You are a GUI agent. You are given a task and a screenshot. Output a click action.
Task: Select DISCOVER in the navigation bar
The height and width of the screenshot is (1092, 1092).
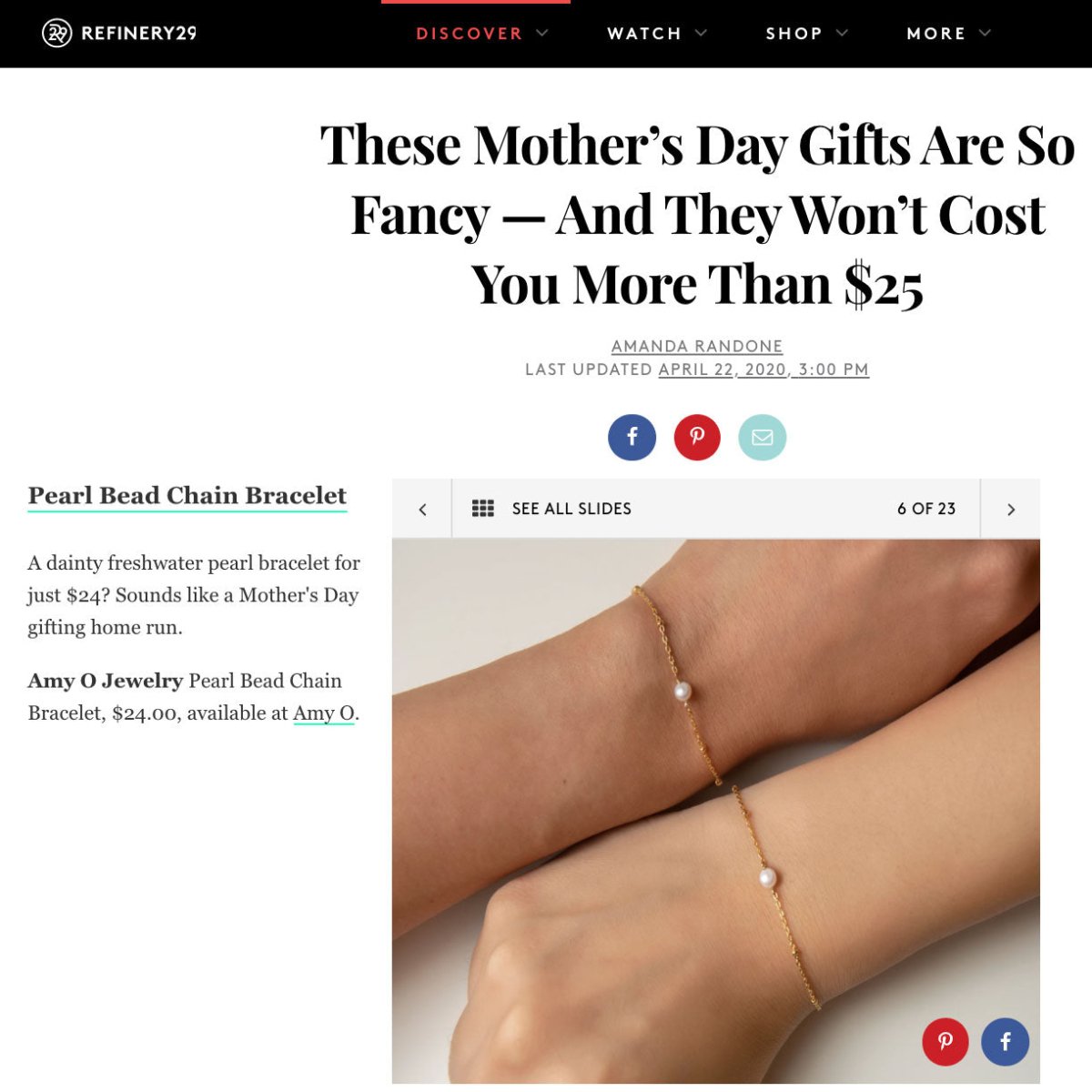(469, 34)
